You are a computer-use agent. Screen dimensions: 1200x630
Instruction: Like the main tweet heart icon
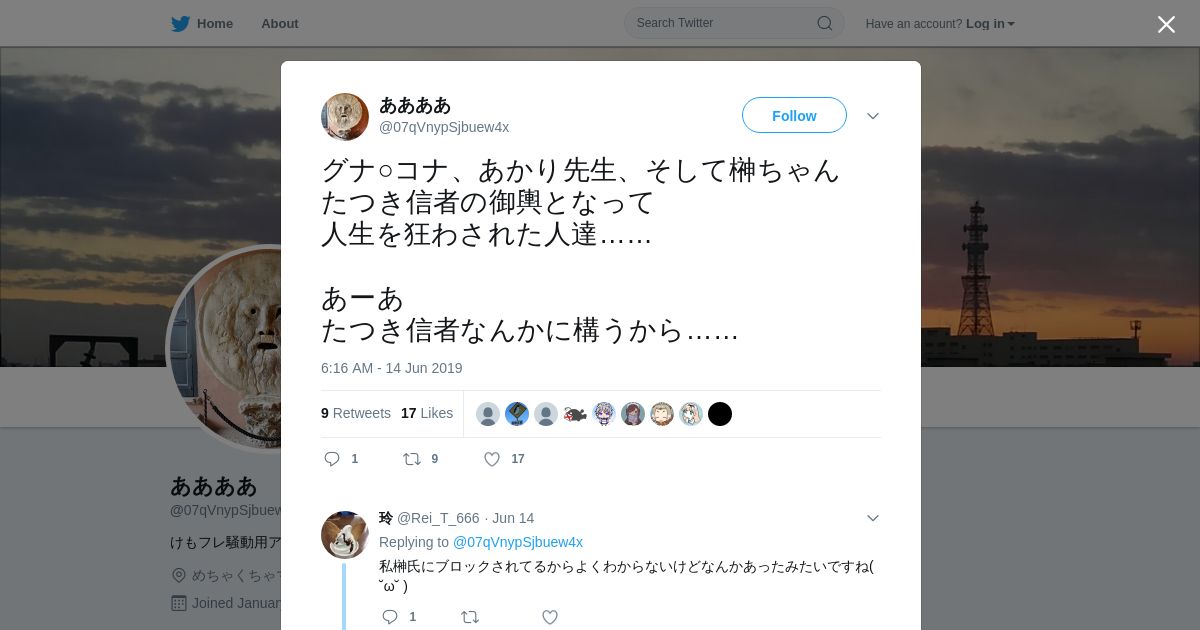[492, 459]
